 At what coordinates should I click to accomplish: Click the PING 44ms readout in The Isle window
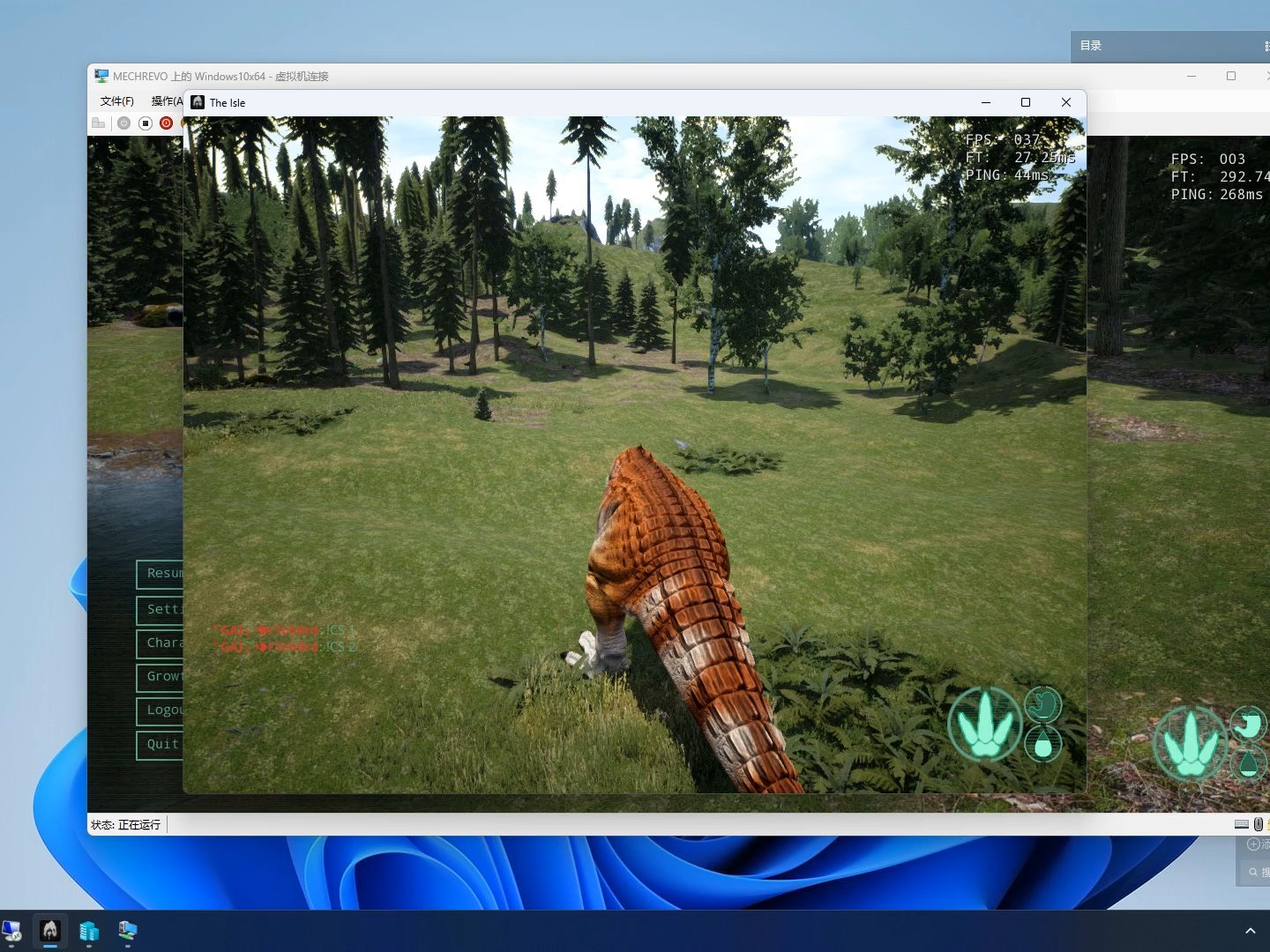click(1008, 175)
